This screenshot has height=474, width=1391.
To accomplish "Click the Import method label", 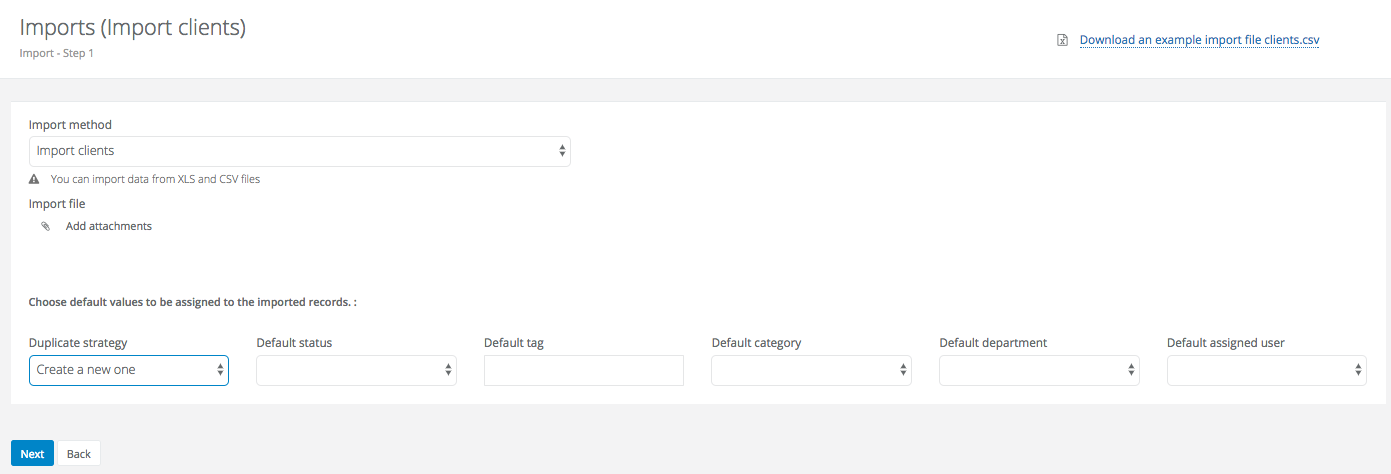I will tap(70, 125).
